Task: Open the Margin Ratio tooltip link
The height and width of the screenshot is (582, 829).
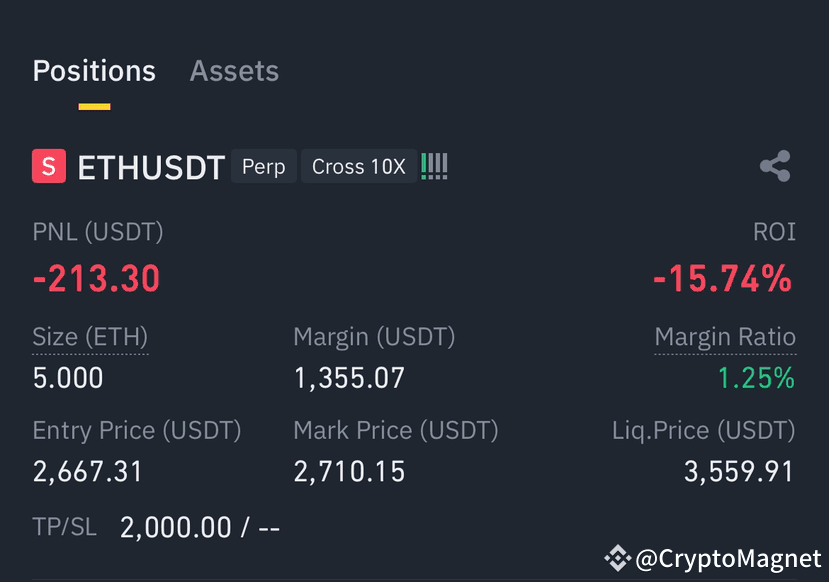Action: [724, 337]
